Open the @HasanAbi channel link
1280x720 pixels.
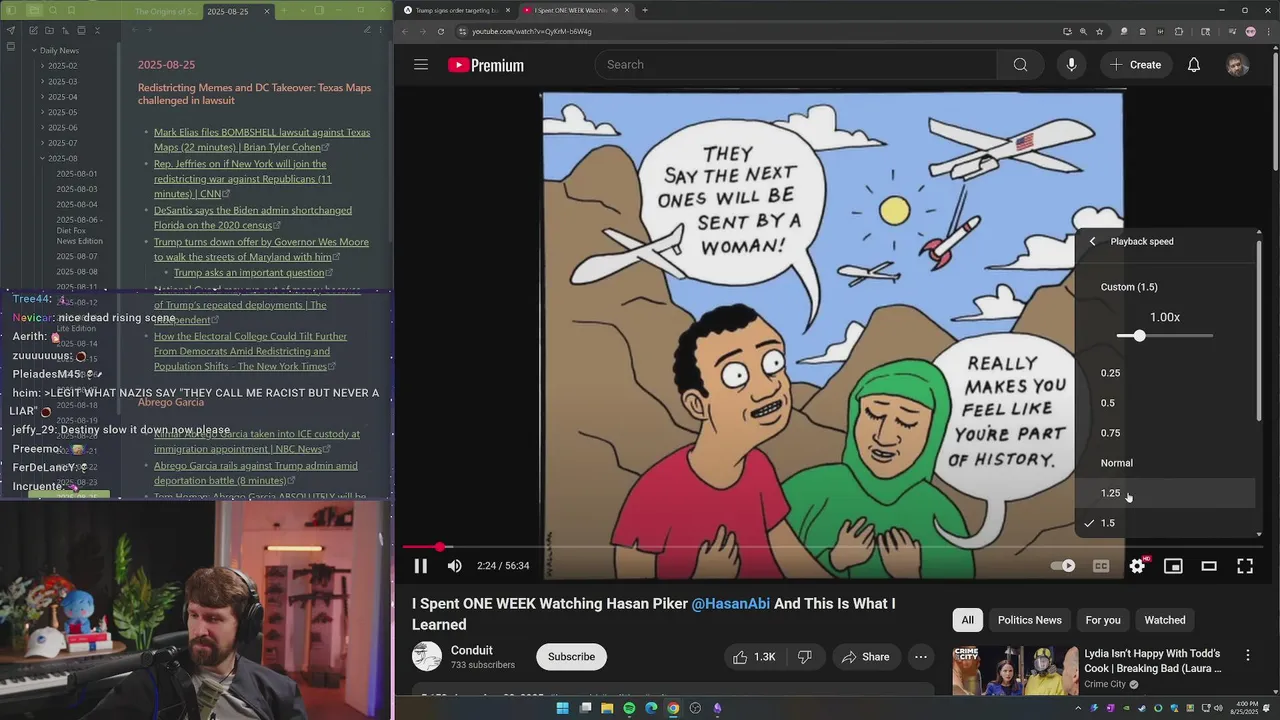pyautogui.click(x=731, y=604)
